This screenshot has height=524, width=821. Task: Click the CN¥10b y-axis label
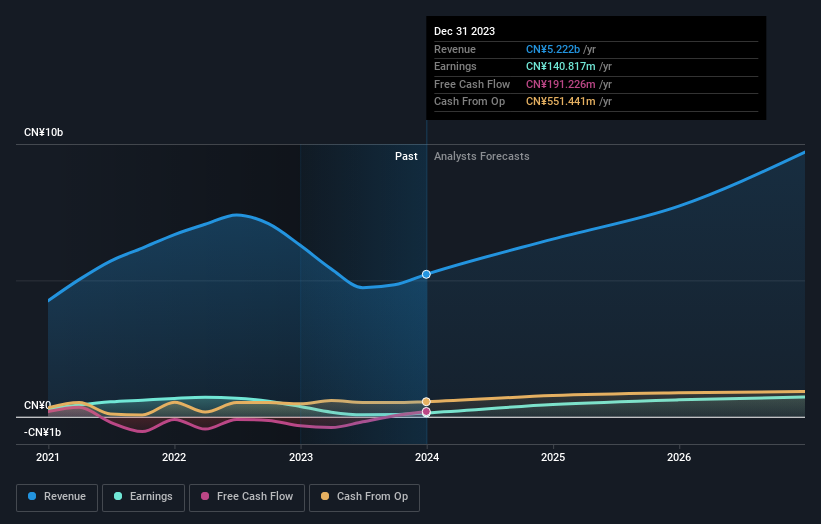43,132
